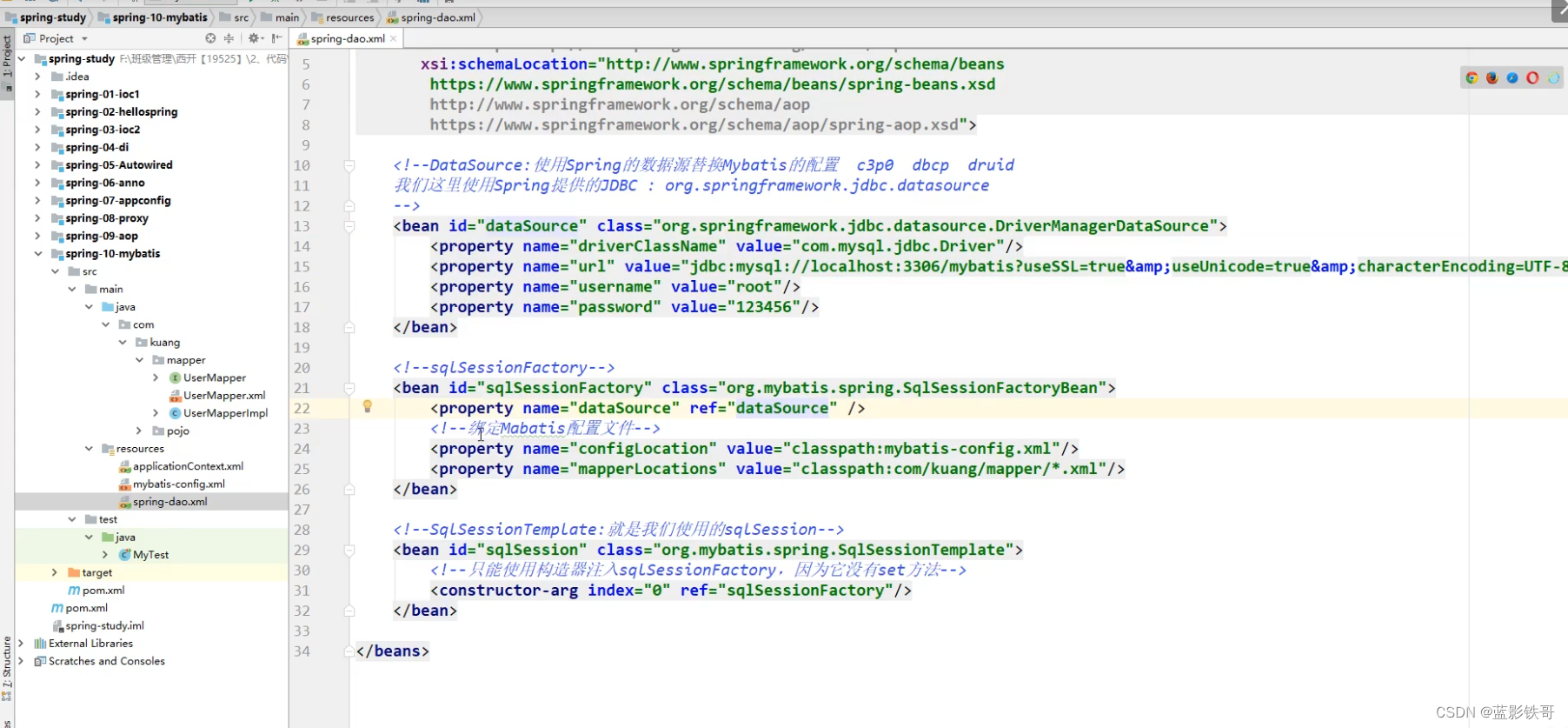Select mybatis-config.xml file

(x=178, y=484)
